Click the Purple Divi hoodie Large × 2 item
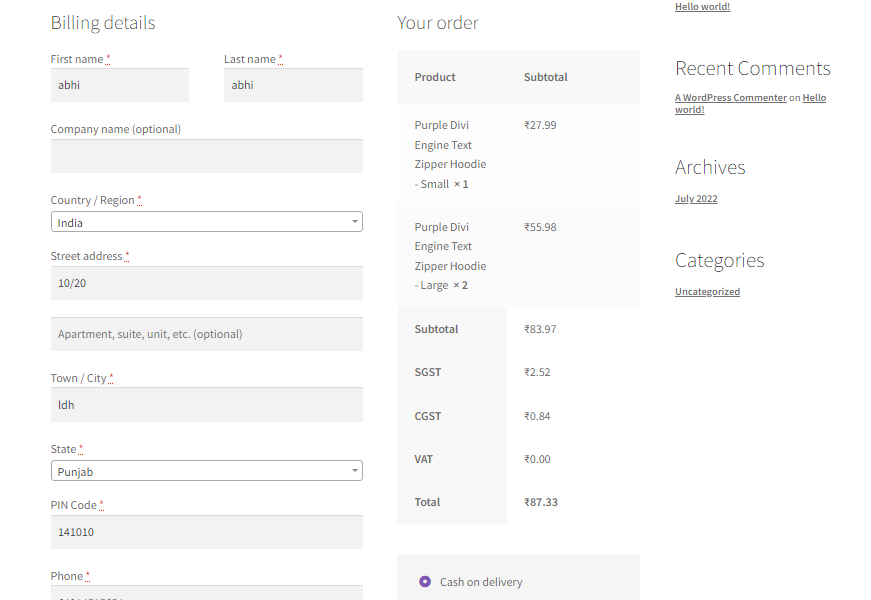This screenshot has height=600, width=871. tap(450, 256)
